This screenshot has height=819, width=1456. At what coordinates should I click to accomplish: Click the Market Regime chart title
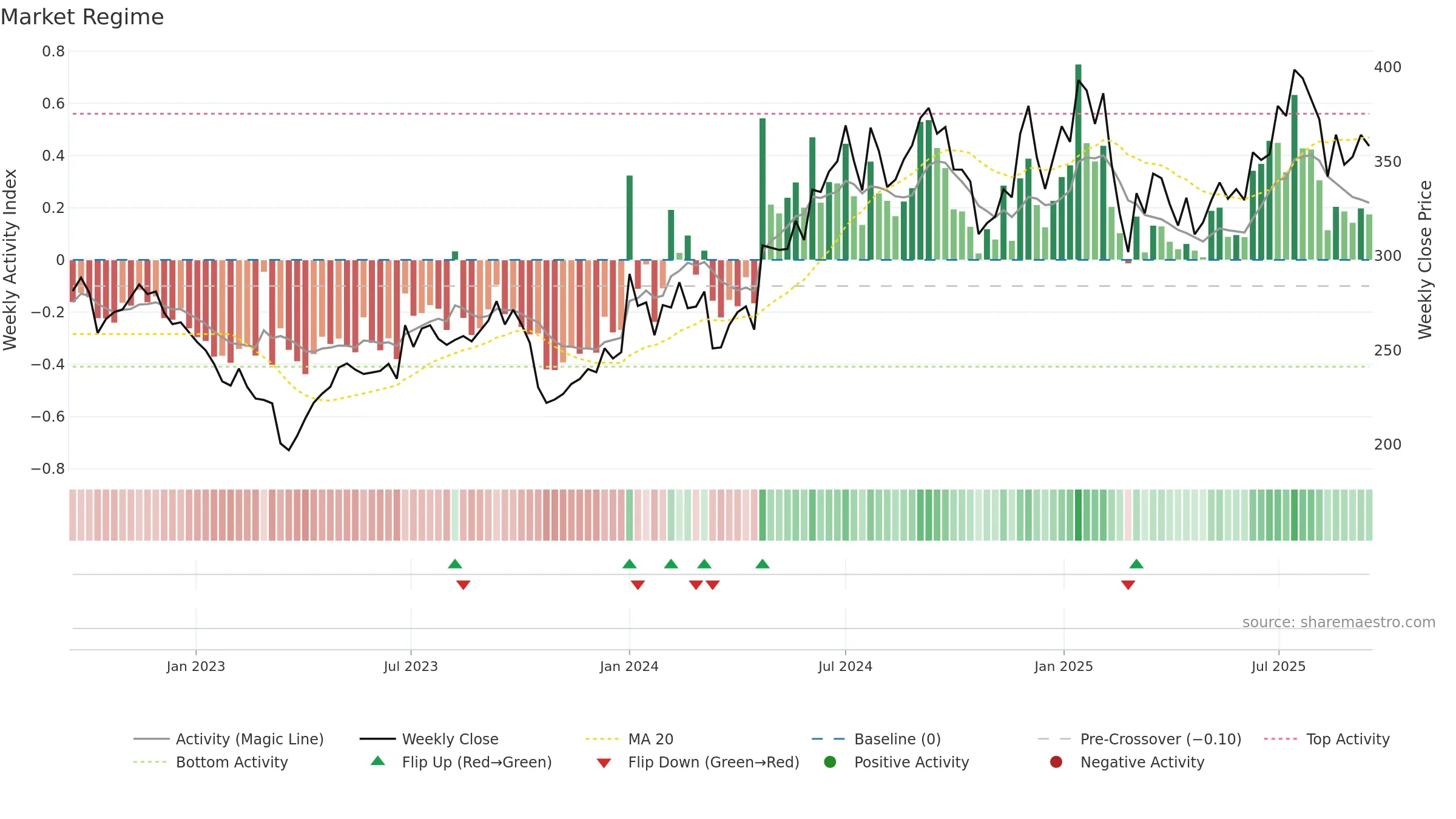tap(83, 17)
